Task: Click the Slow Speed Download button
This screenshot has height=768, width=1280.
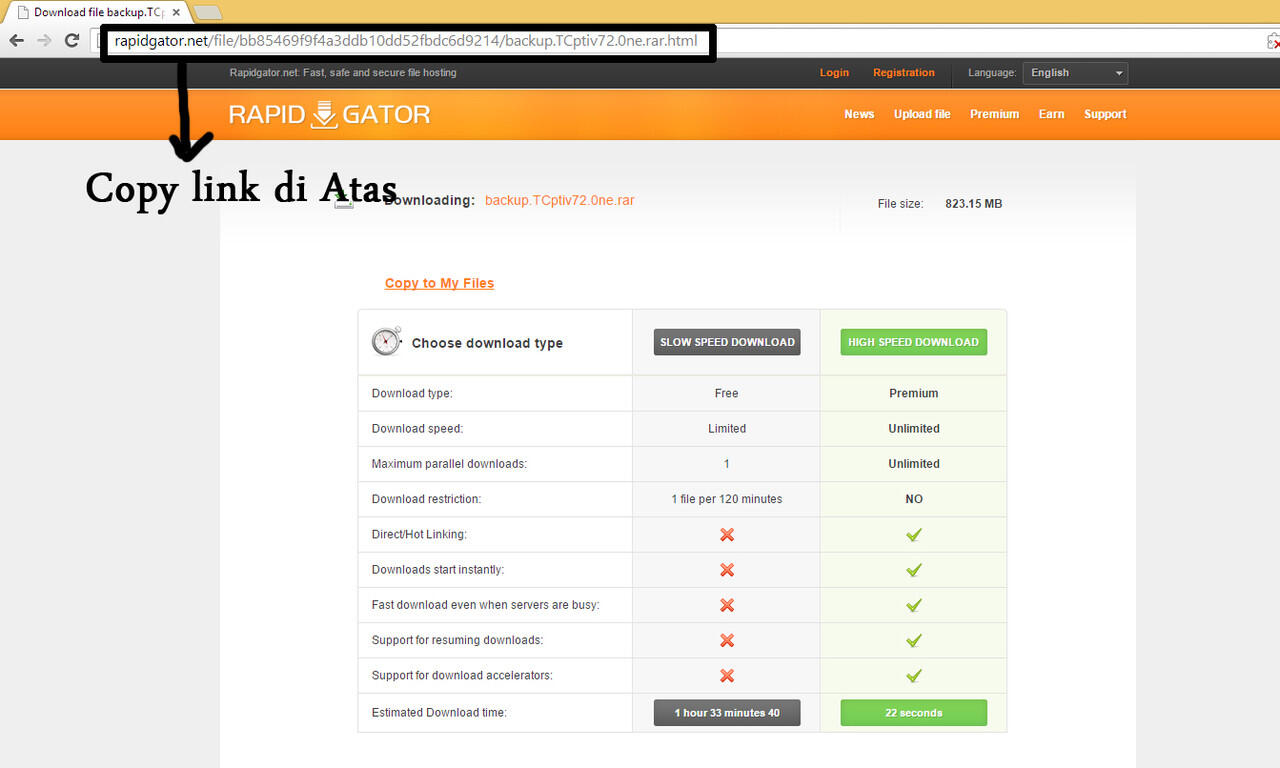Action: (x=727, y=342)
